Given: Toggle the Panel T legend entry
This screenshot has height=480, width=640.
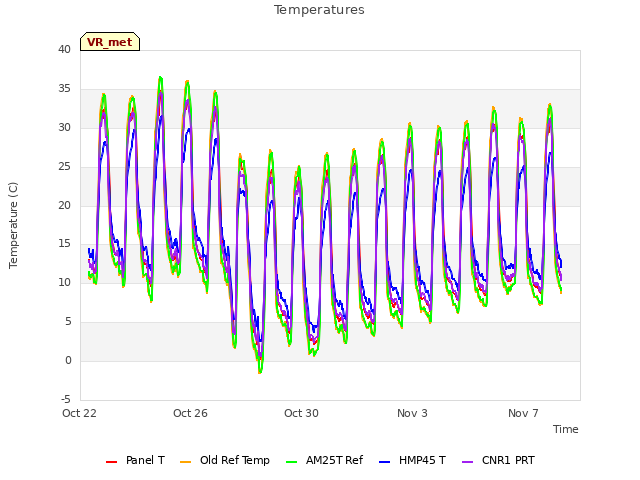Looking at the screenshot, I should pyautogui.click(x=135, y=460).
